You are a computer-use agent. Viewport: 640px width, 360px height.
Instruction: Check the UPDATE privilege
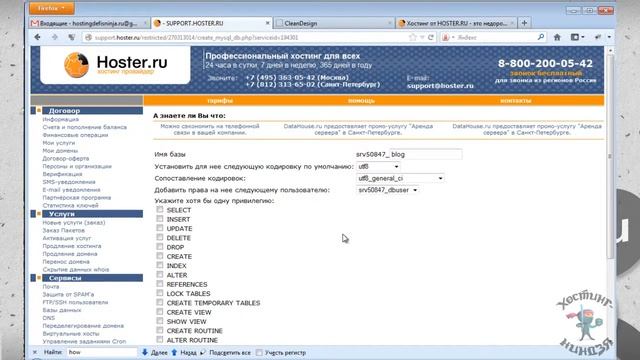tap(160, 228)
